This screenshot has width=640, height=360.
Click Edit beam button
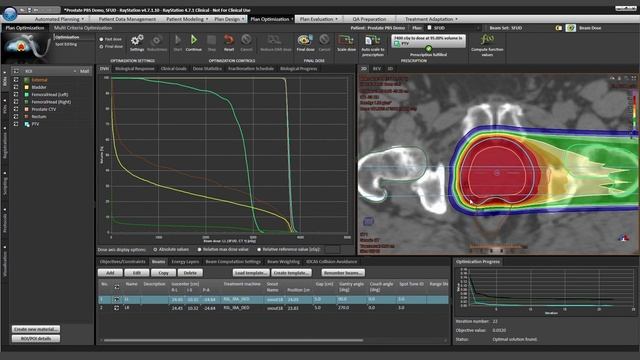coord(137,273)
